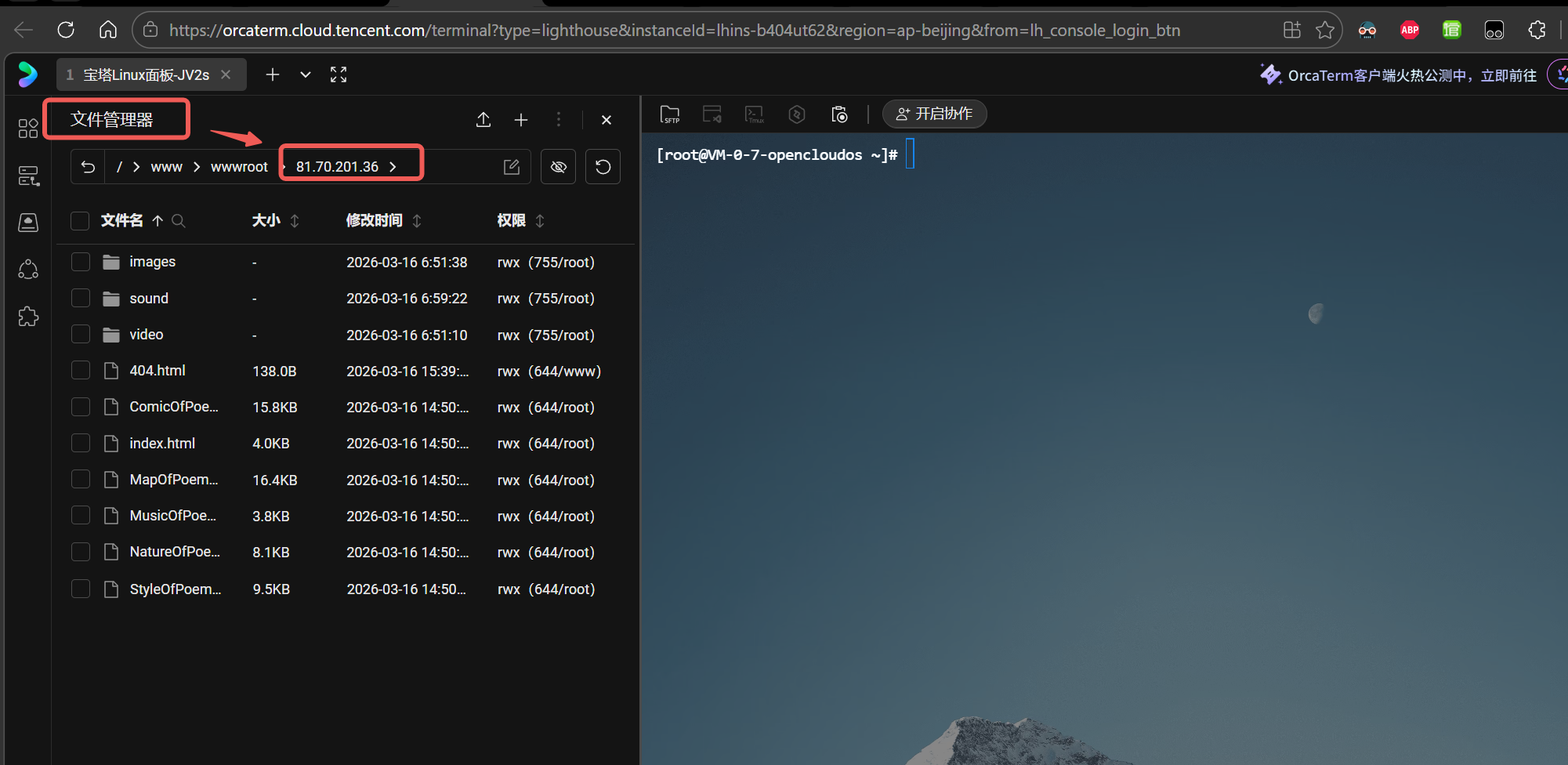Bookmark this page with the star icon
Viewport: 1568px width, 765px height.
1325,30
